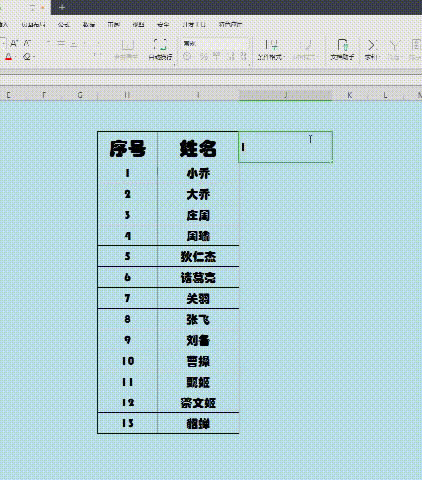Click the decrease decimal icon

(244, 56)
